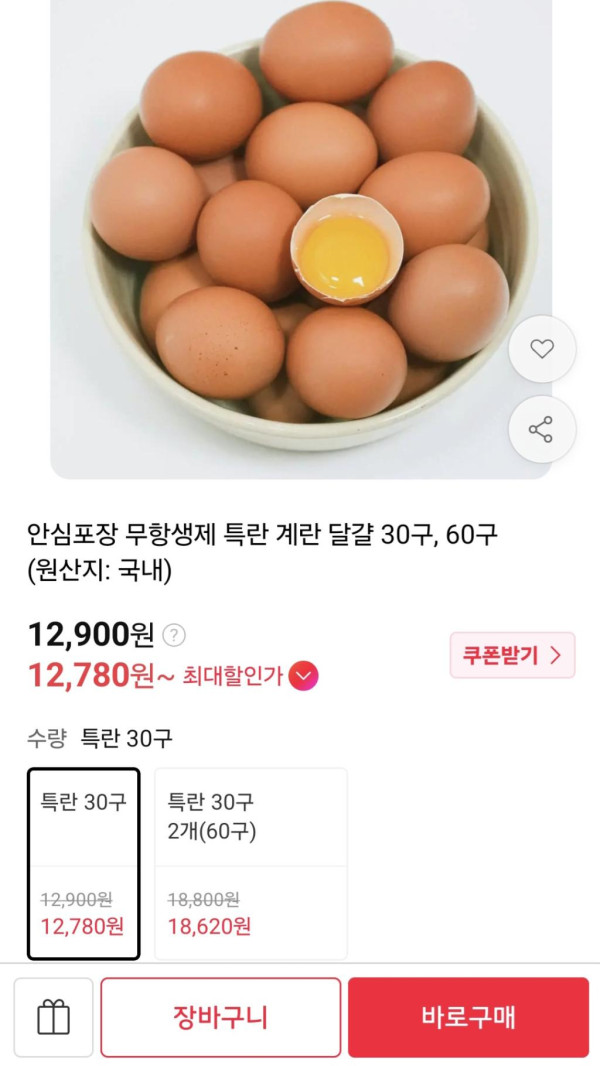Click the large red 12,780원~ price
The height and width of the screenshot is (1066, 600).
tap(101, 676)
